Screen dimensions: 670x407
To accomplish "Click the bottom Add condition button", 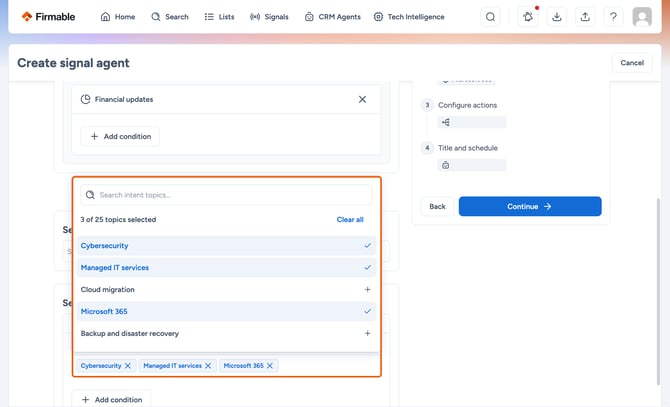I will pos(111,399).
